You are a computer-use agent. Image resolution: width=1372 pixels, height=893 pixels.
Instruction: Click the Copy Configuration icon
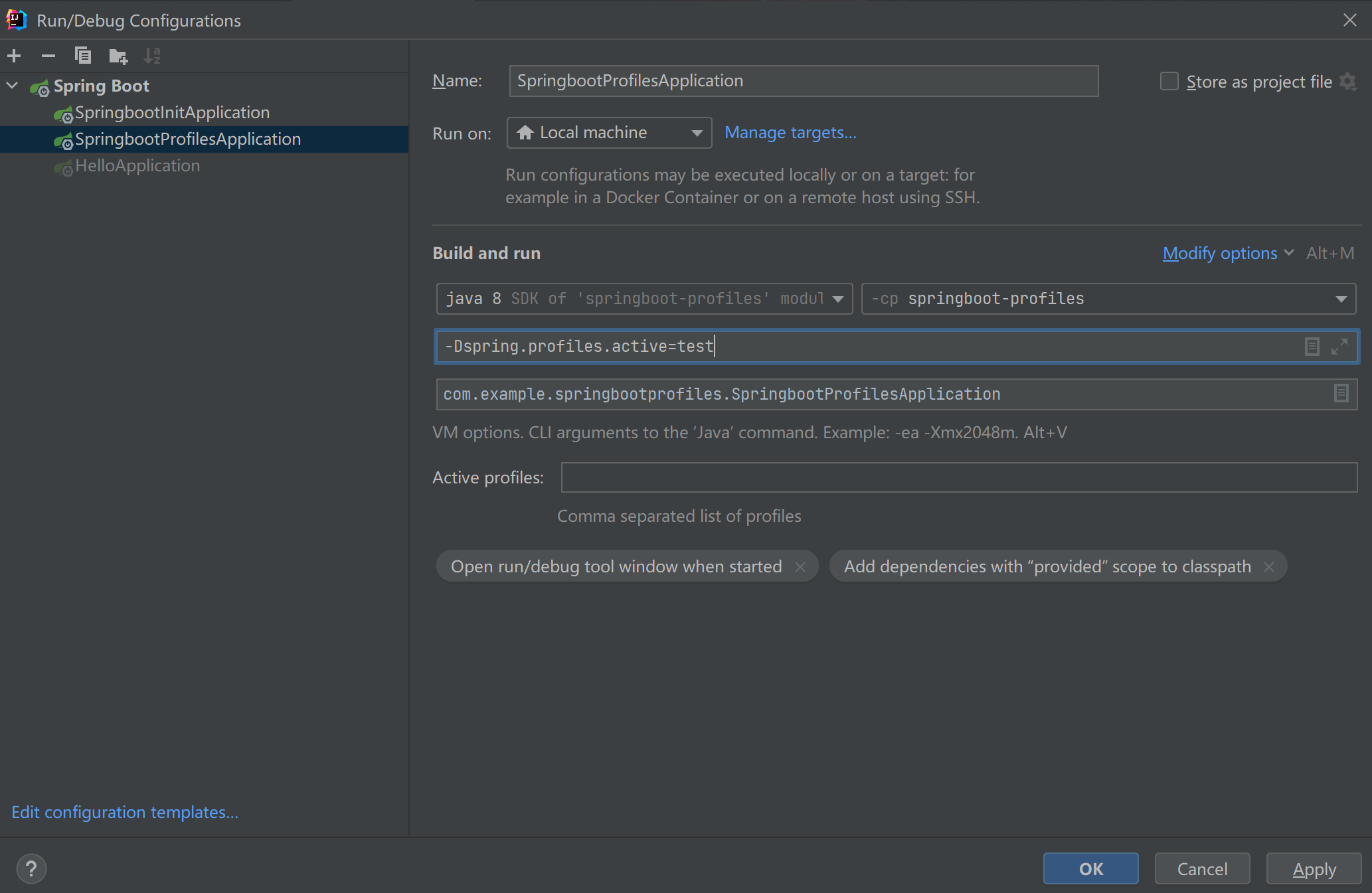tap(83, 56)
